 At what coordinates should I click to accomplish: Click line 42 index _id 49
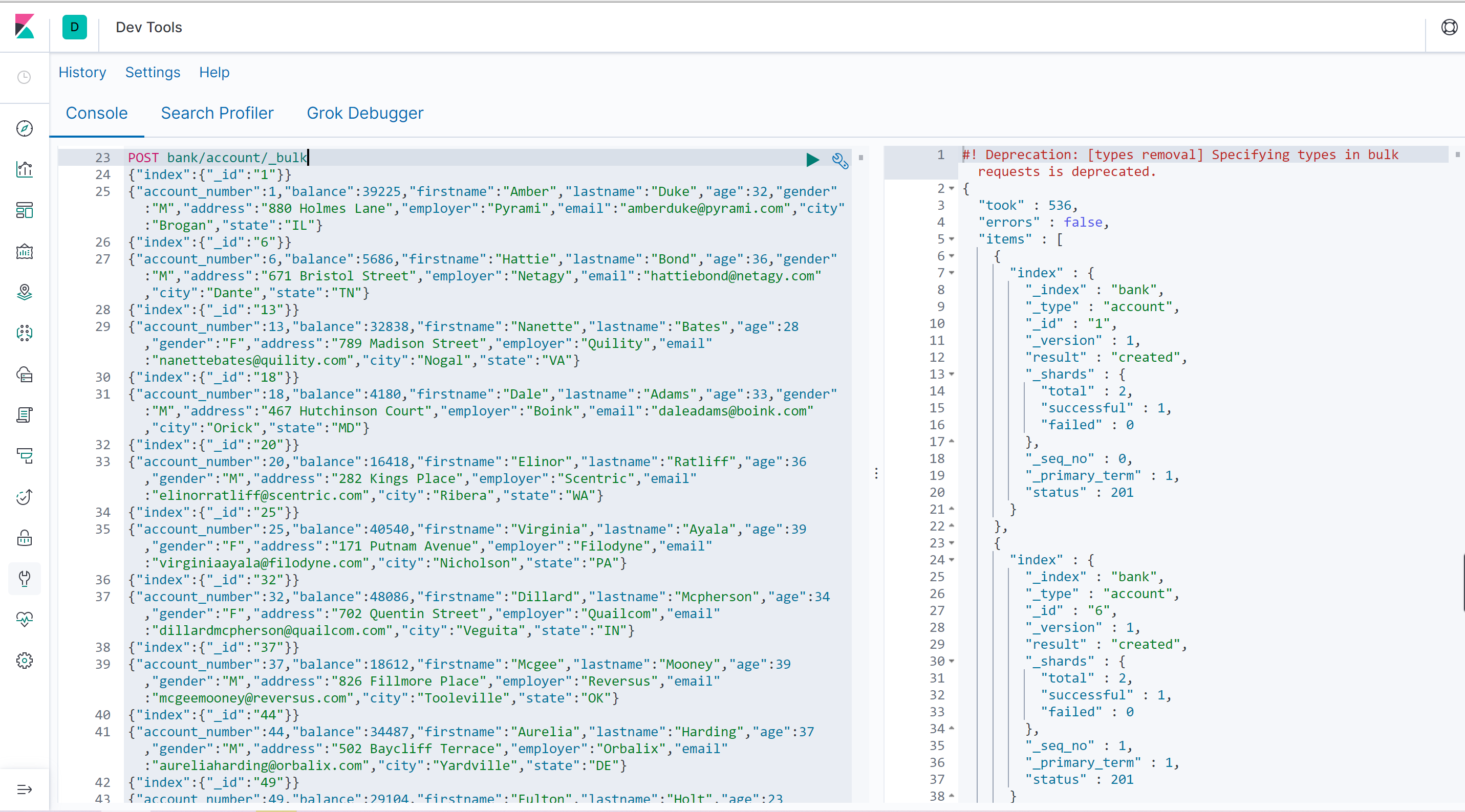coord(214,782)
